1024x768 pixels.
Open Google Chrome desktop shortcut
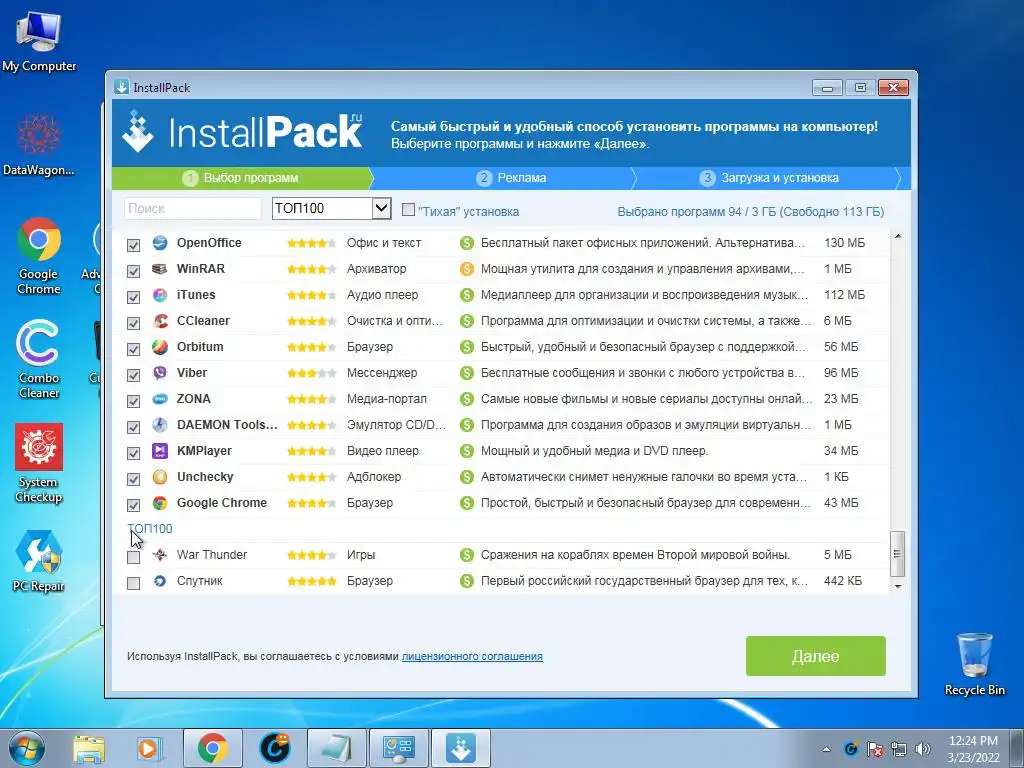(x=39, y=256)
